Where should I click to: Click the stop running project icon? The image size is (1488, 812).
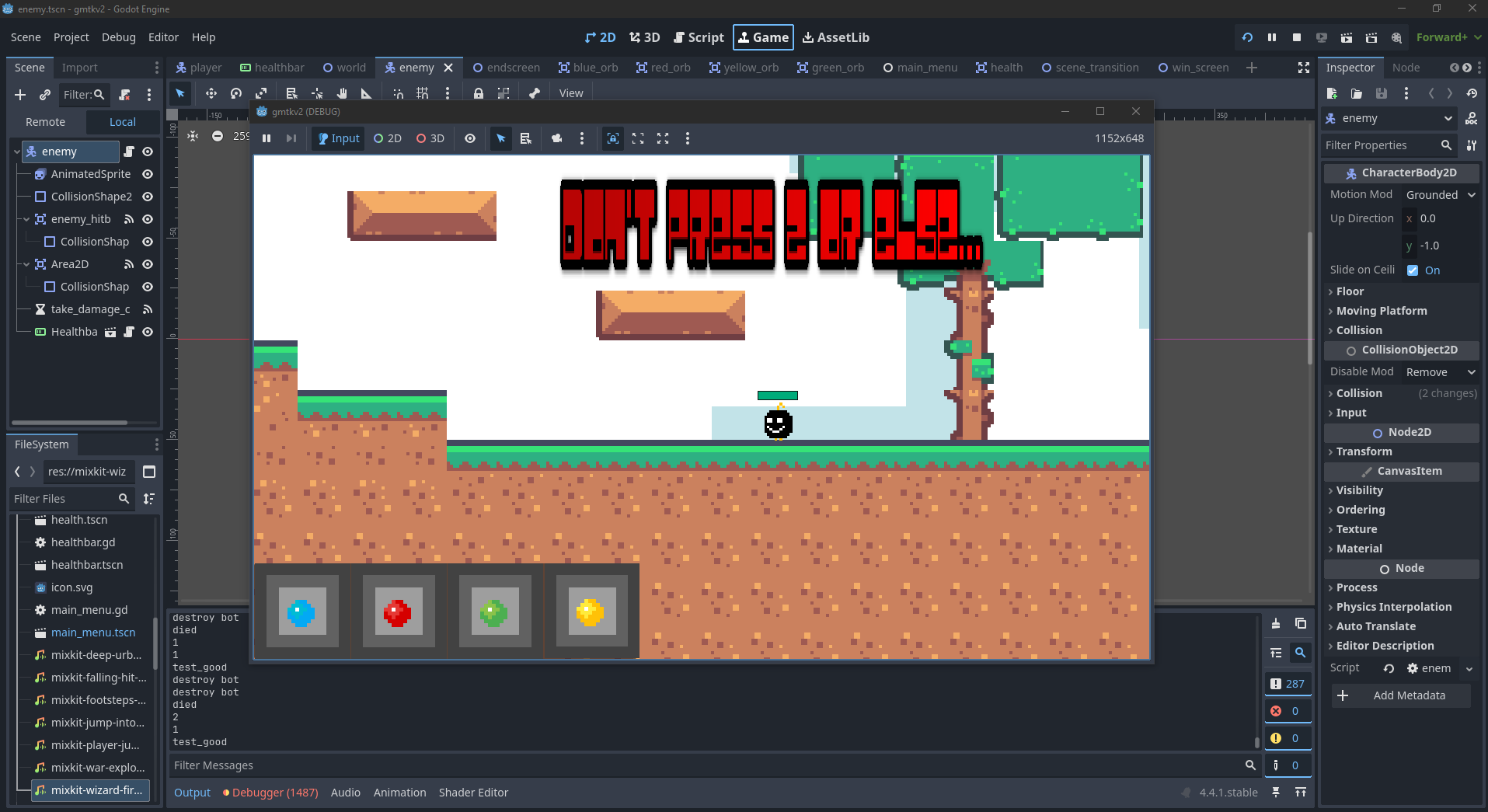[x=1297, y=37]
